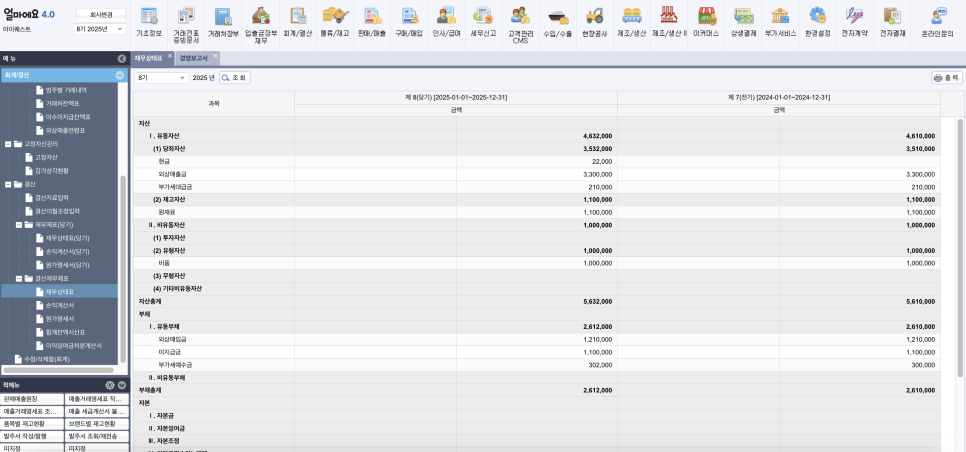Select 감가상각현황 in the menu tree
Screen dimensions: 966x452
(52, 171)
